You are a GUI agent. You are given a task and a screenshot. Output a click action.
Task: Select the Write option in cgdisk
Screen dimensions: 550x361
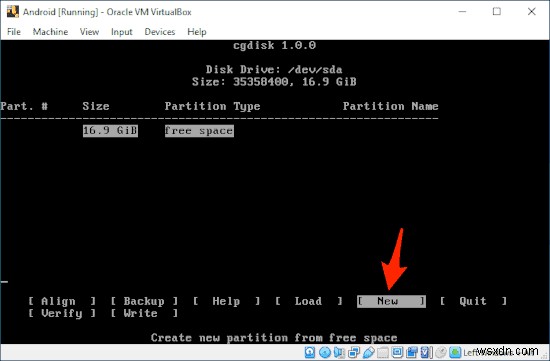[144, 313]
